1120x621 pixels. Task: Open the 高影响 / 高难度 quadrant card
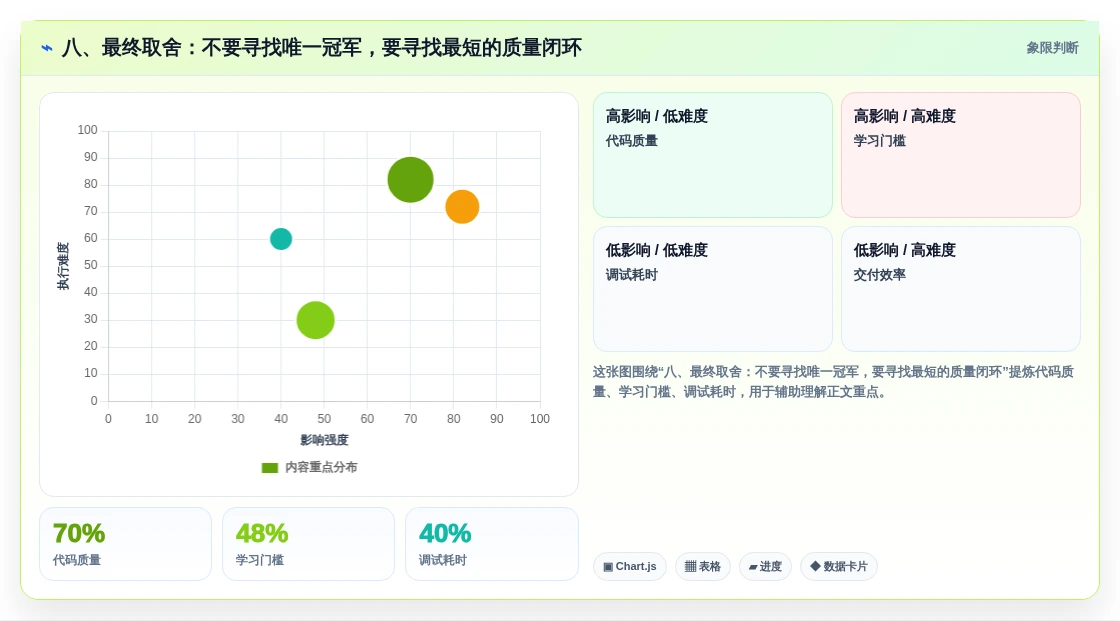[961, 155]
